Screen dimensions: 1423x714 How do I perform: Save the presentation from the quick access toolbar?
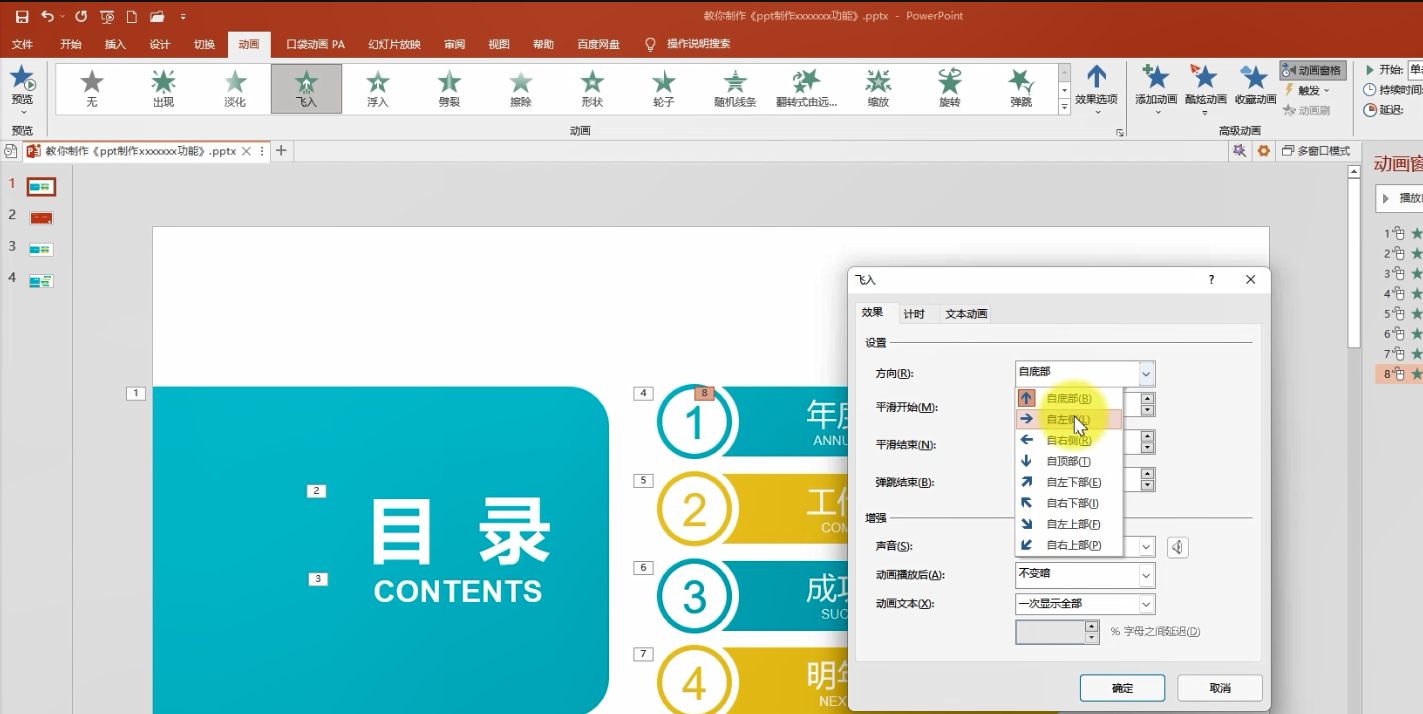[22, 16]
